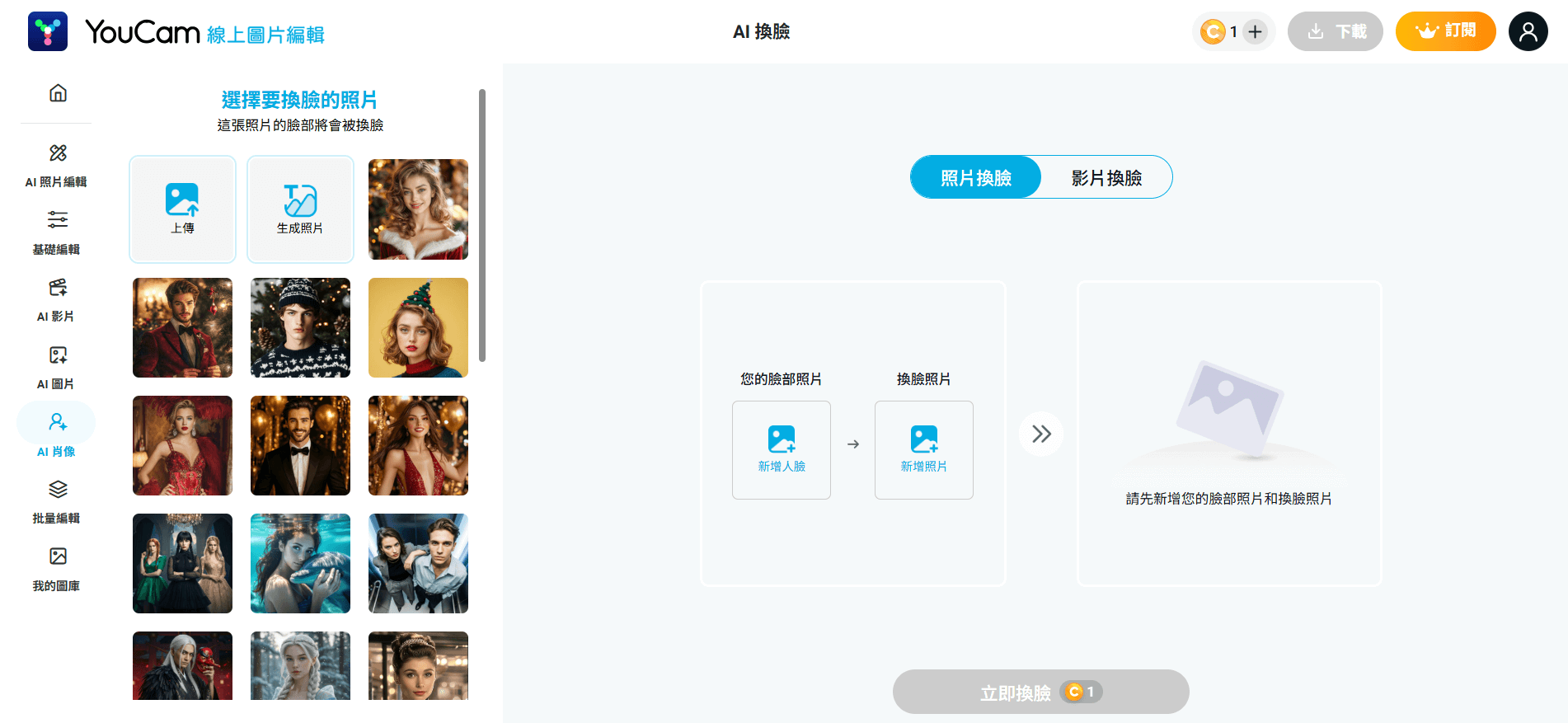Screen dimensions: 1568x723
Task: Click the photo list vertical scrollbar
Action: [482, 225]
